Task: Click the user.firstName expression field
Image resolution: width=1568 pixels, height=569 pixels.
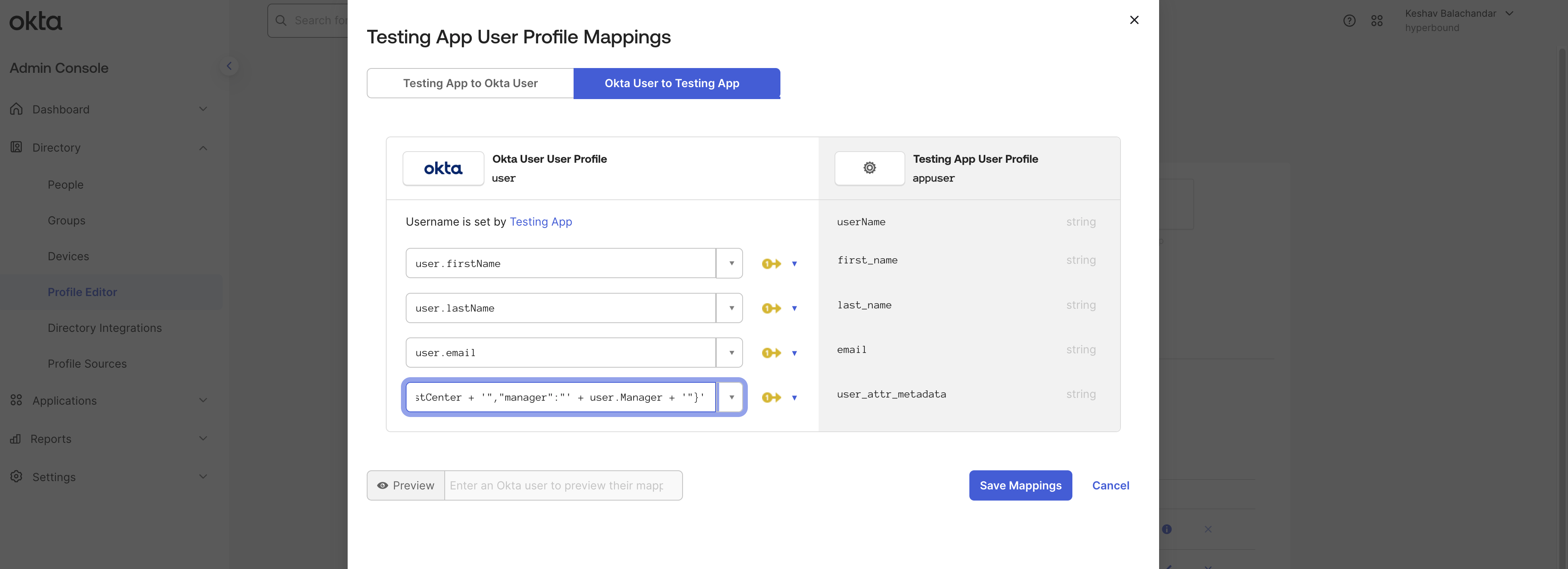Action: point(560,263)
